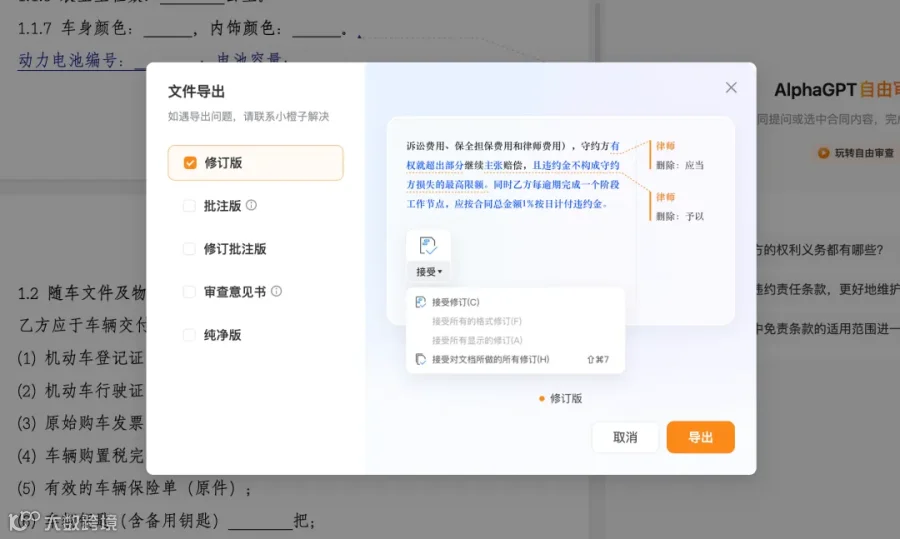Click the 文件导出 dialog title
Viewport: 900px width, 539px height.
point(196,91)
